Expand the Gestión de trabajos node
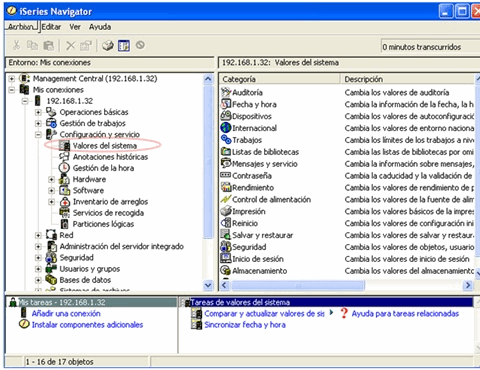The width and height of the screenshot is (480, 370). coord(38,123)
